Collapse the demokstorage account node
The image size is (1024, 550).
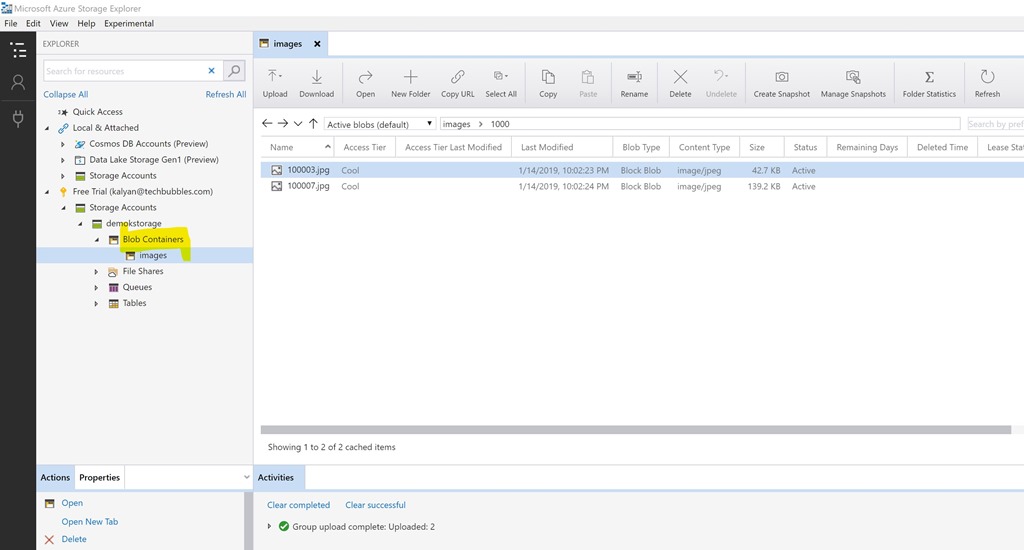click(80, 224)
